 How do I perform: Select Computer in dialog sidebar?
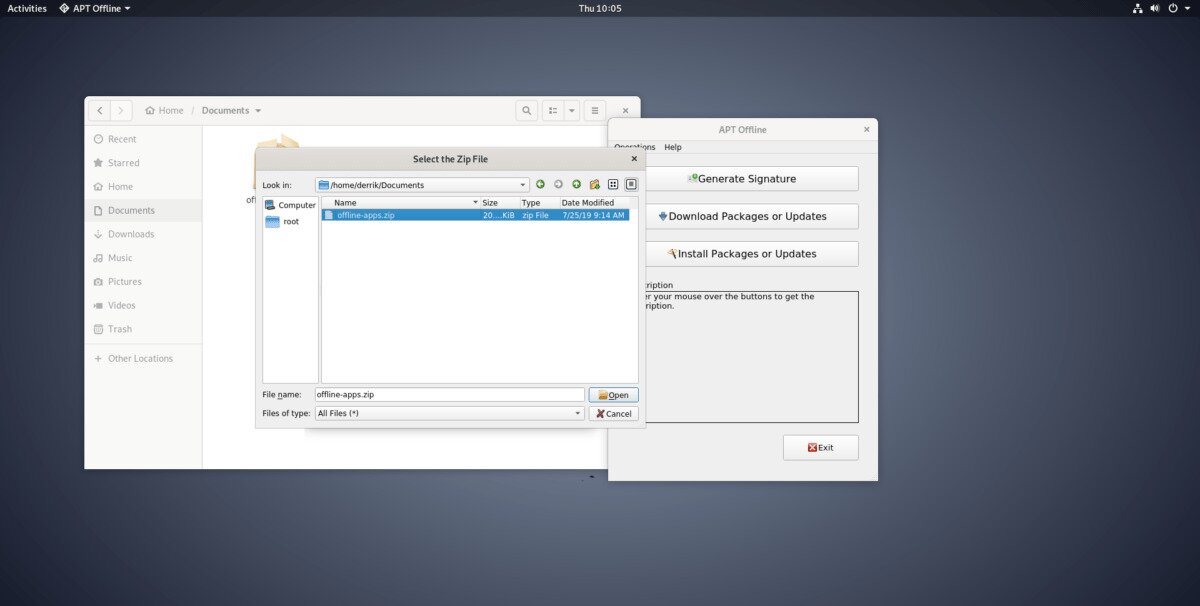tap(290, 205)
